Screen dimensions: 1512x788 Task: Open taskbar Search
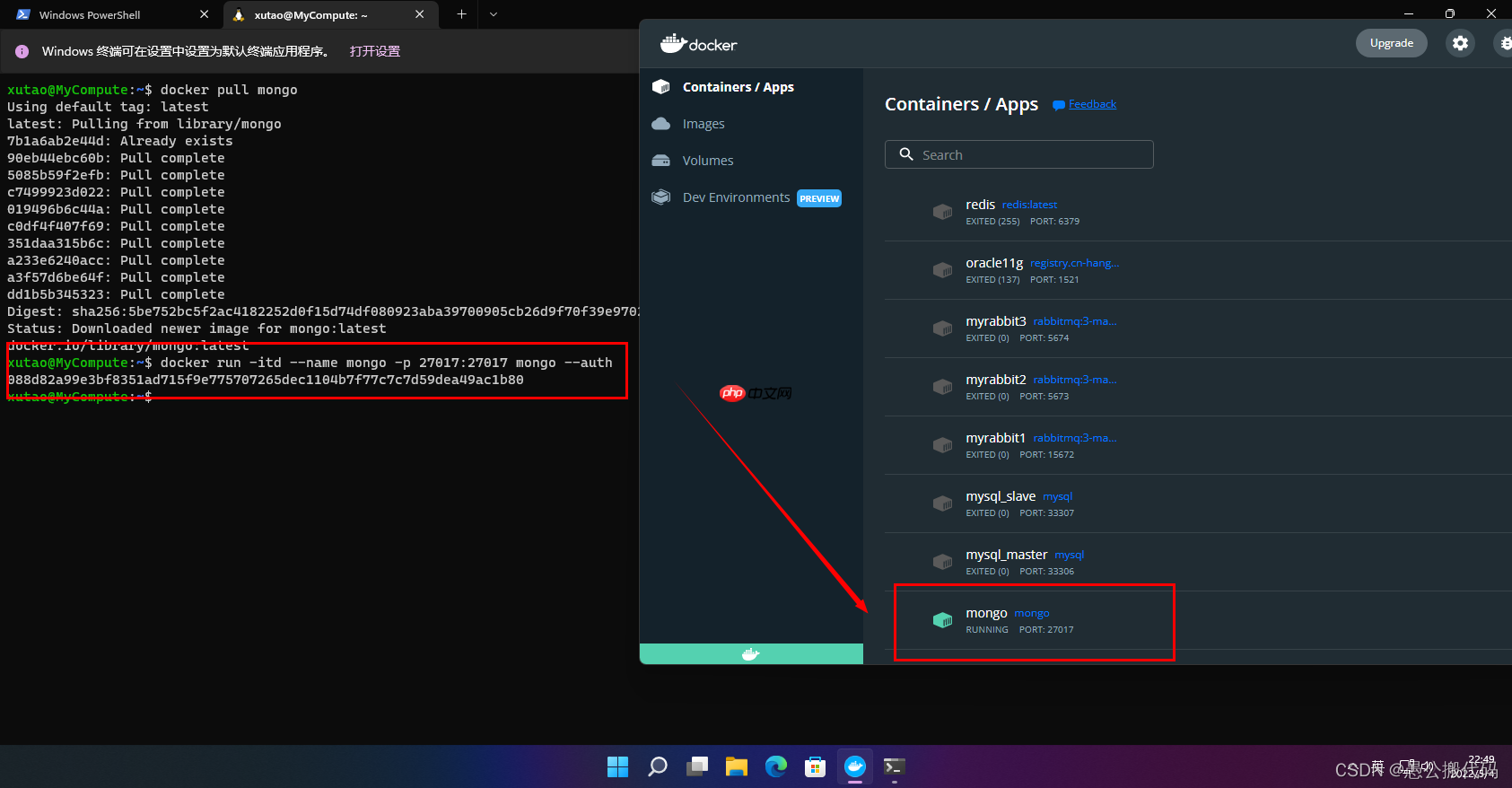[658, 766]
